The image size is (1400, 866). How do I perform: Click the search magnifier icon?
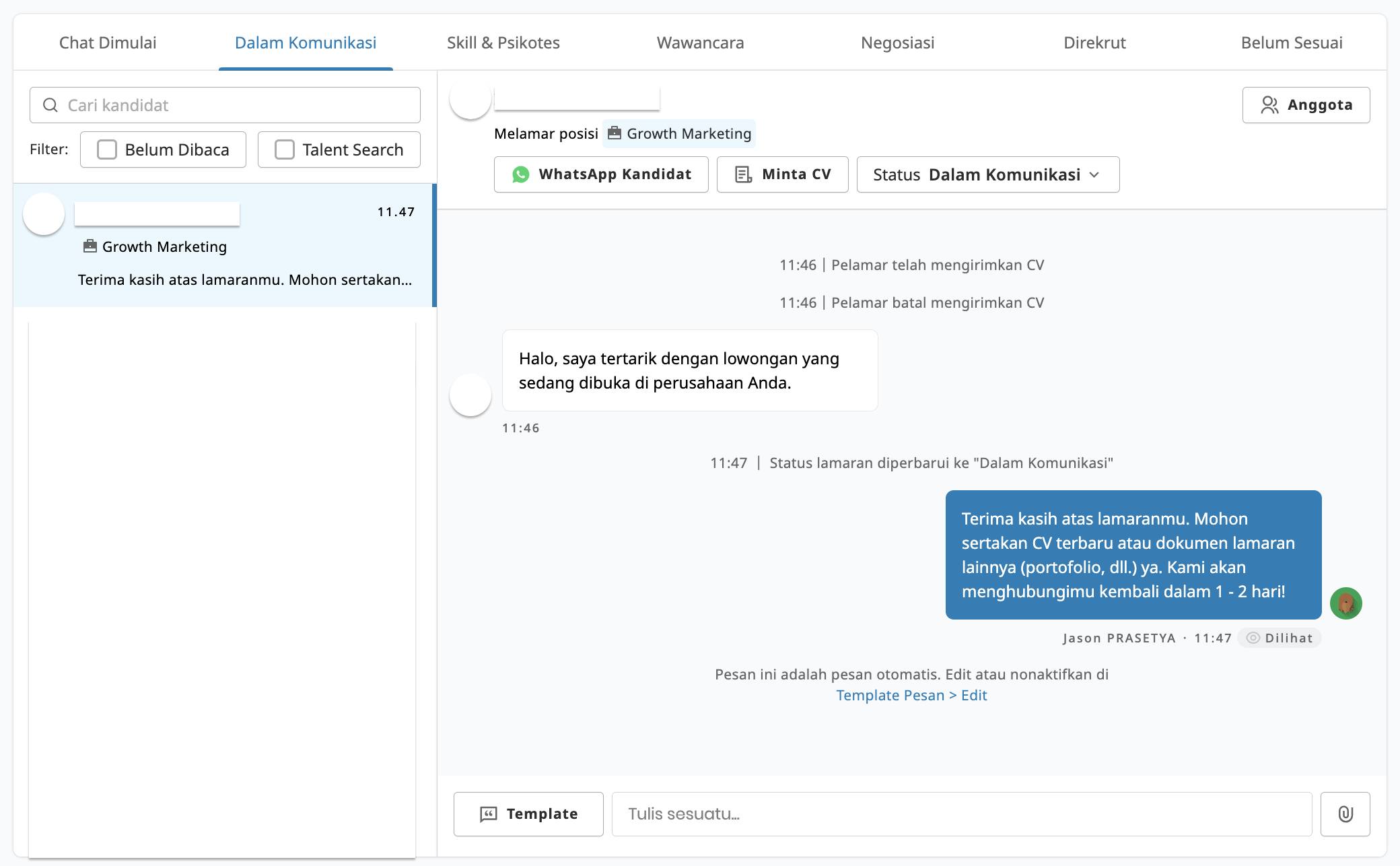point(50,105)
